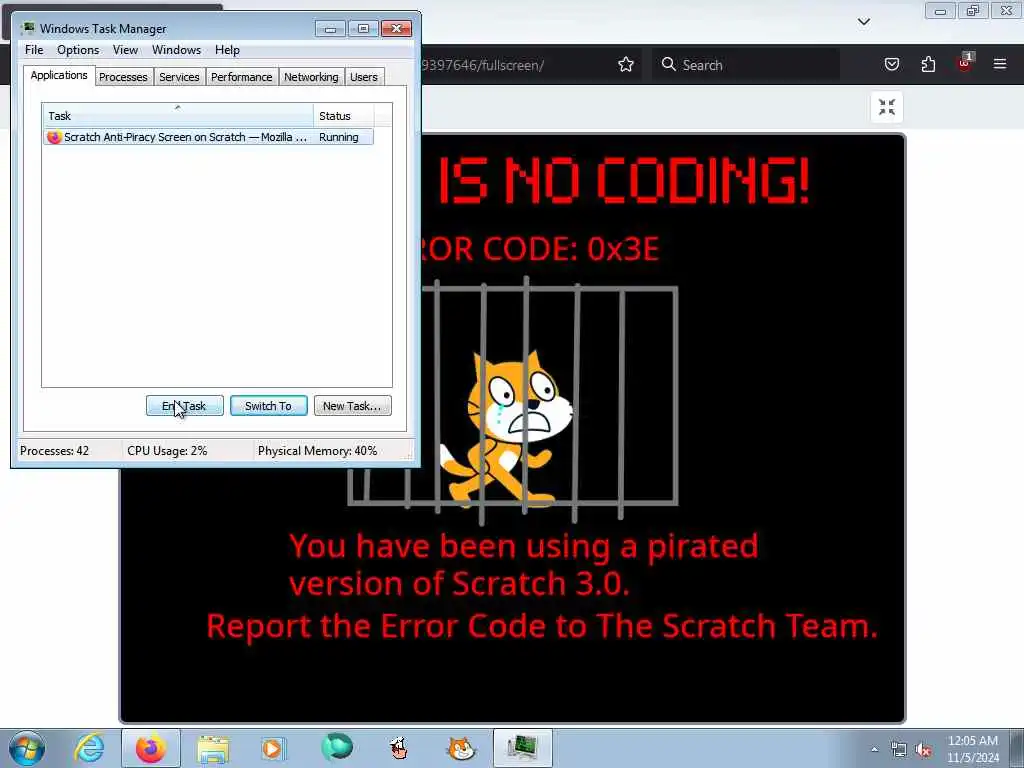Click the Physical Memory: 40% status entry

tap(317, 451)
